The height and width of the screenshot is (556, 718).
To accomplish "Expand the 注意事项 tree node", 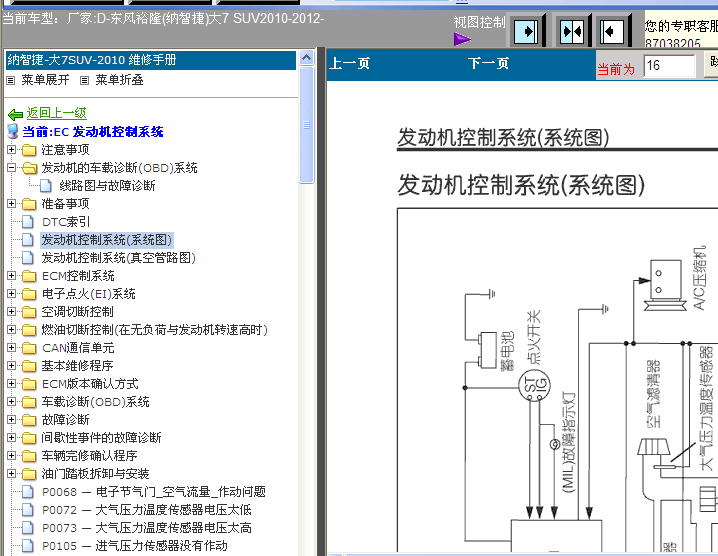I will 12,150.
